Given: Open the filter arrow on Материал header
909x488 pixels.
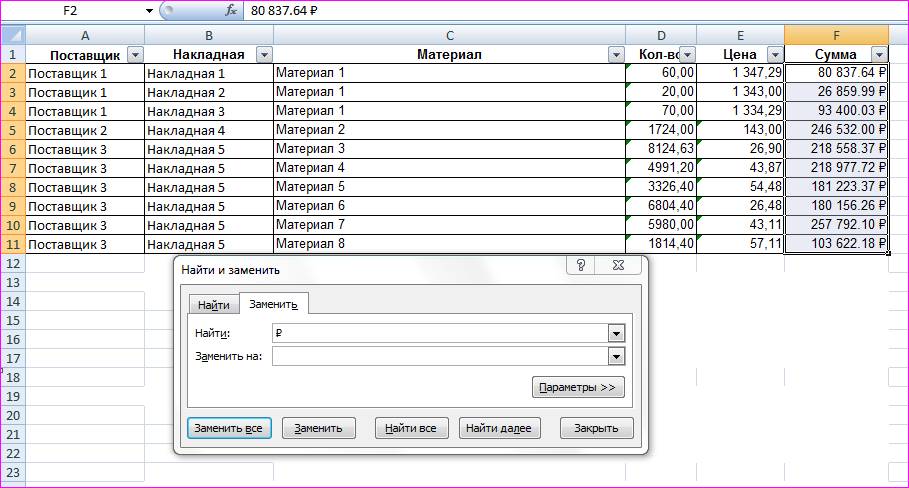Looking at the screenshot, I should pos(616,55).
